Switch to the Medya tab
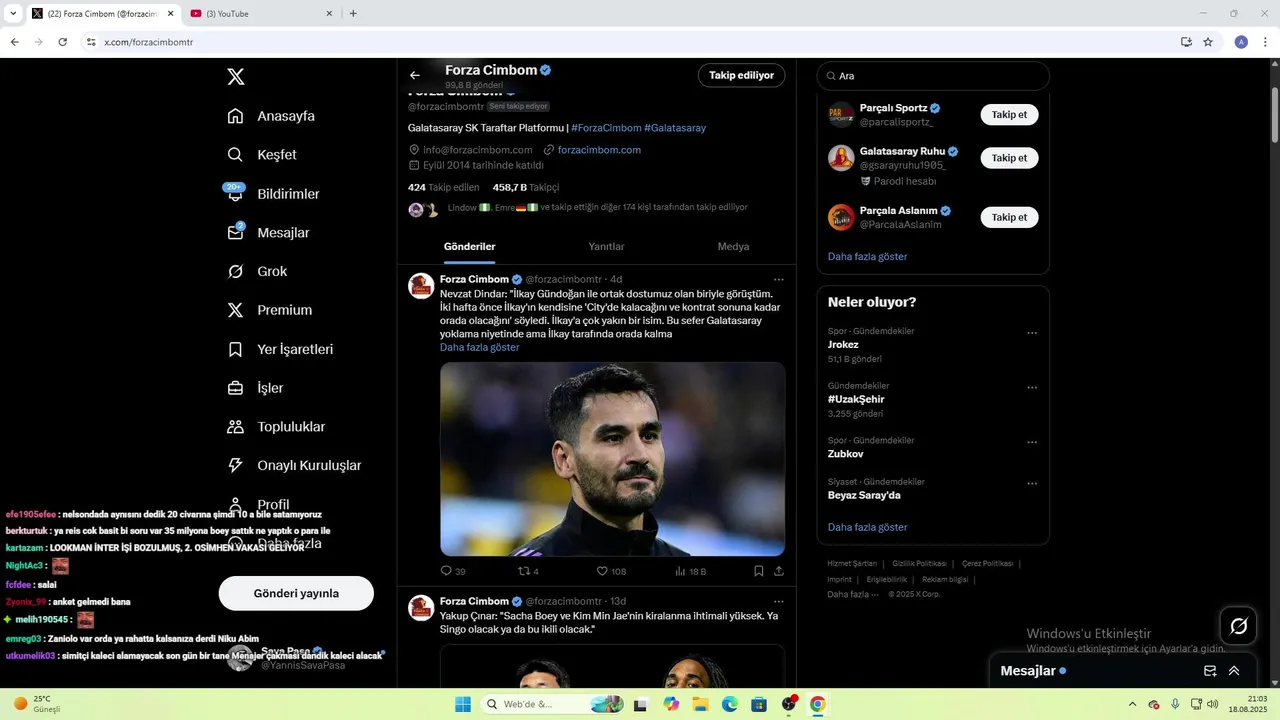Screen dimensions: 1280x720 (x=733, y=246)
